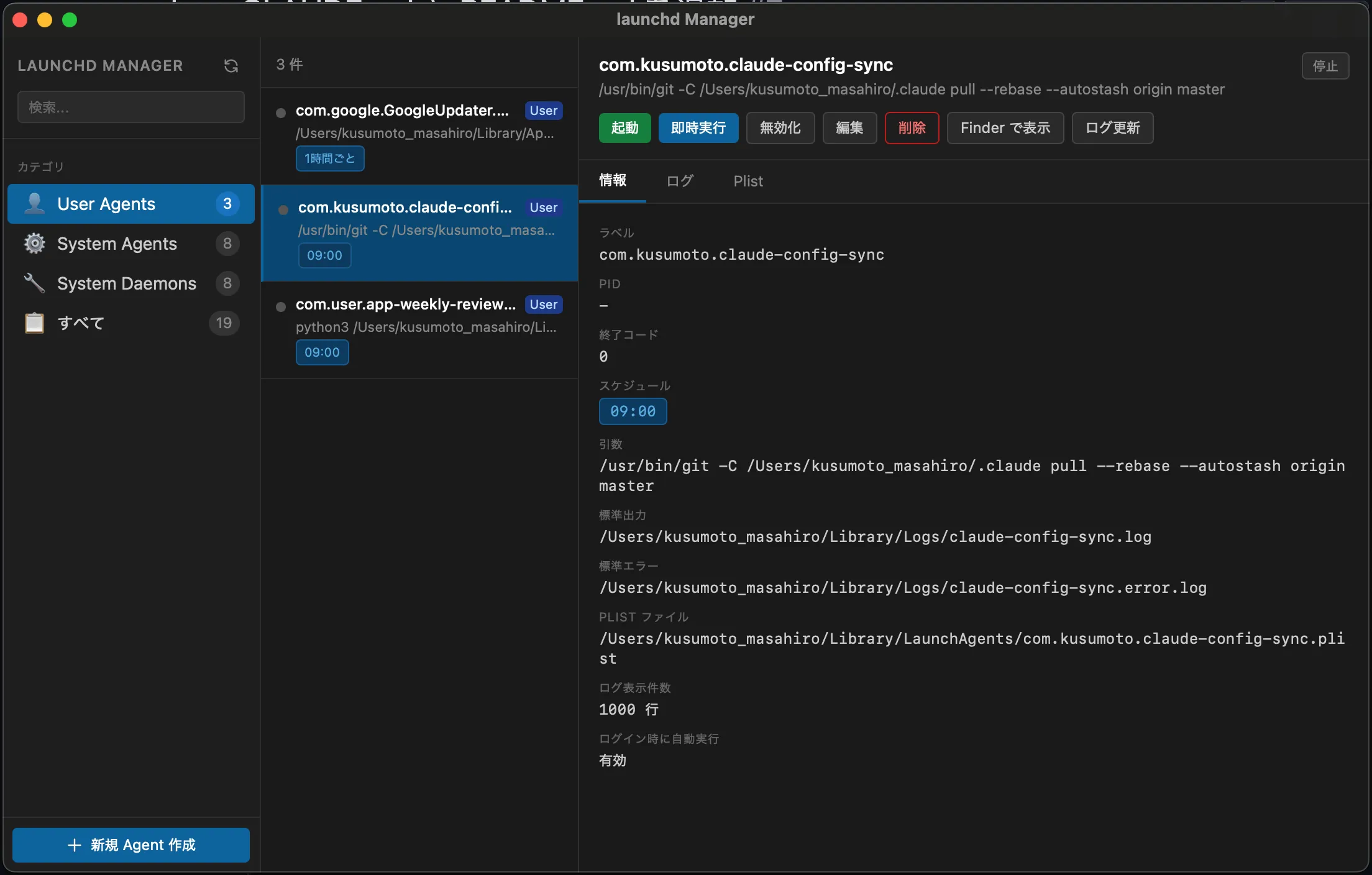The image size is (1372, 875).
Task: Click the System Agents gear icon
Action: [x=35, y=244]
